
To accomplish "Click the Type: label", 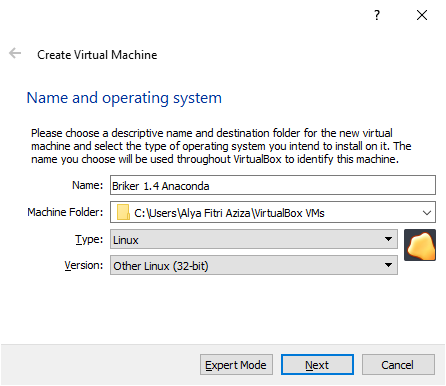I will (x=89, y=239).
